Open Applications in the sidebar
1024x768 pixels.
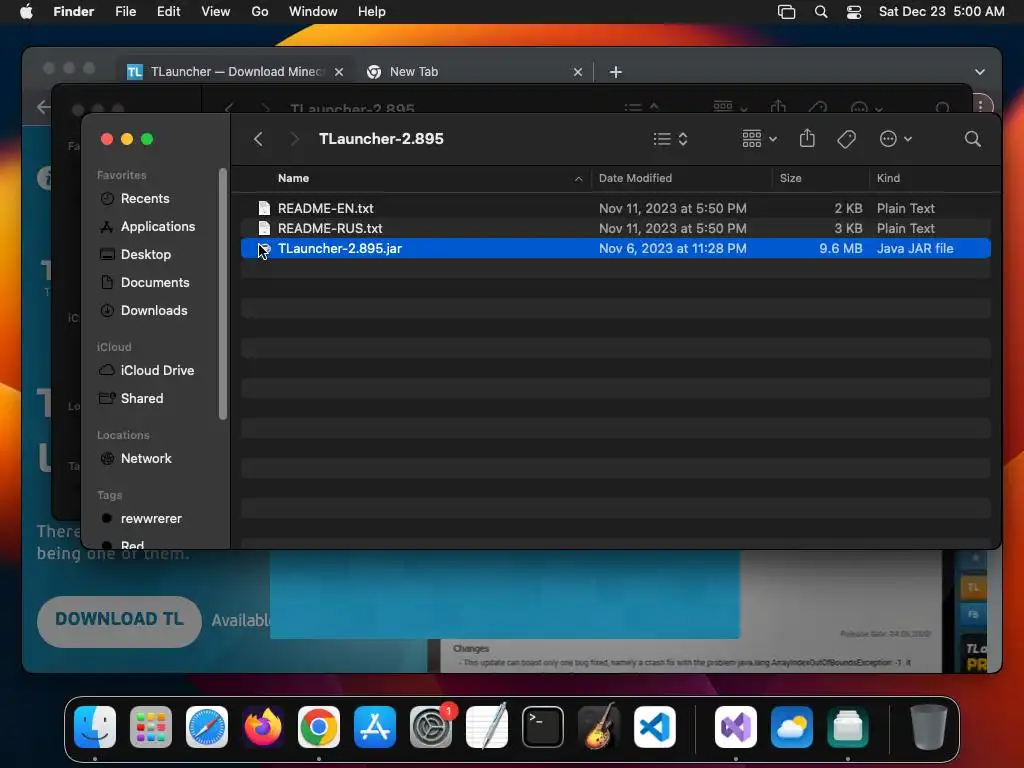tap(157, 227)
